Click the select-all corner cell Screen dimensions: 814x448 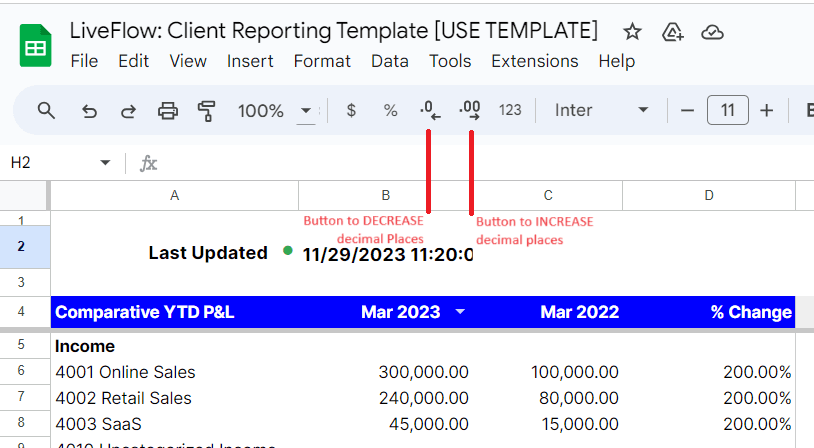coord(24,195)
